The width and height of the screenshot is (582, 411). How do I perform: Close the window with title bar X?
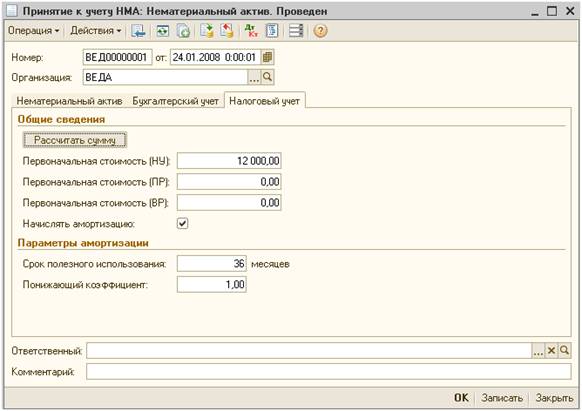pos(570,11)
